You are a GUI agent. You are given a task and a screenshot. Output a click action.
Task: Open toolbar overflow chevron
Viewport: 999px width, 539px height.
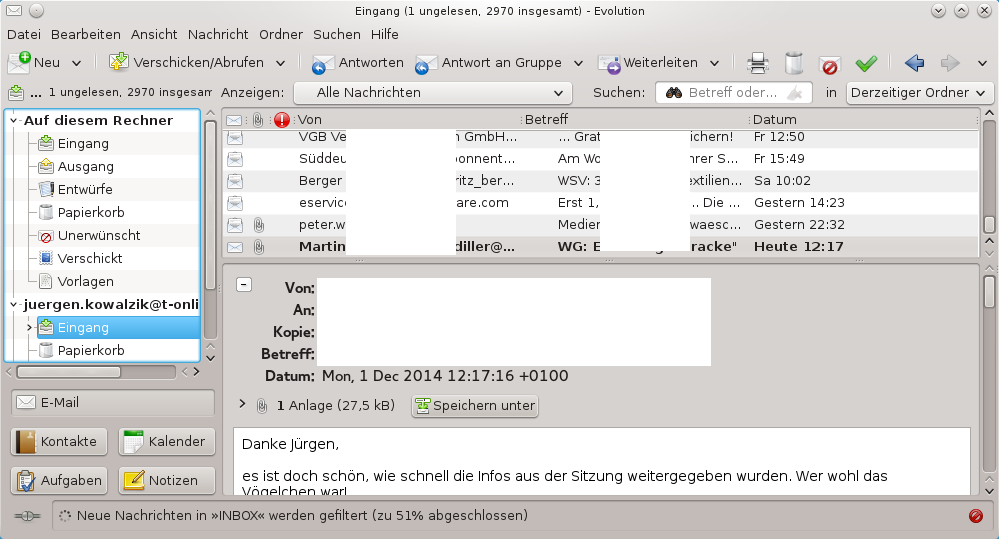(982, 63)
